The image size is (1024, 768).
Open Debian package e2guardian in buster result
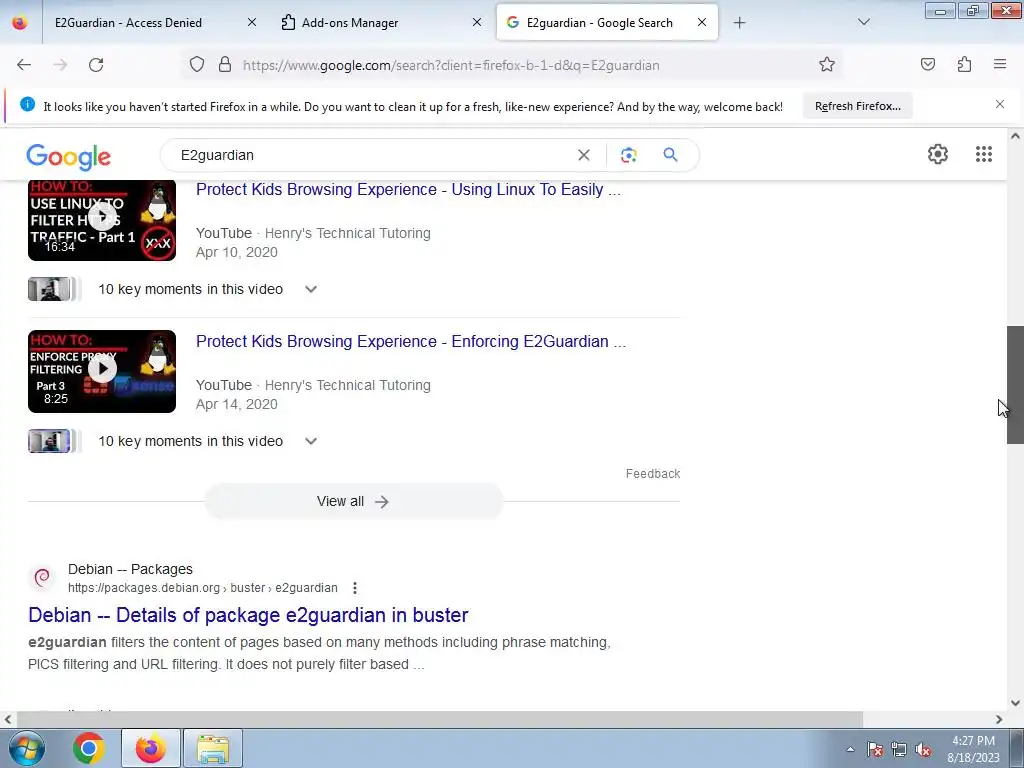[248, 615]
